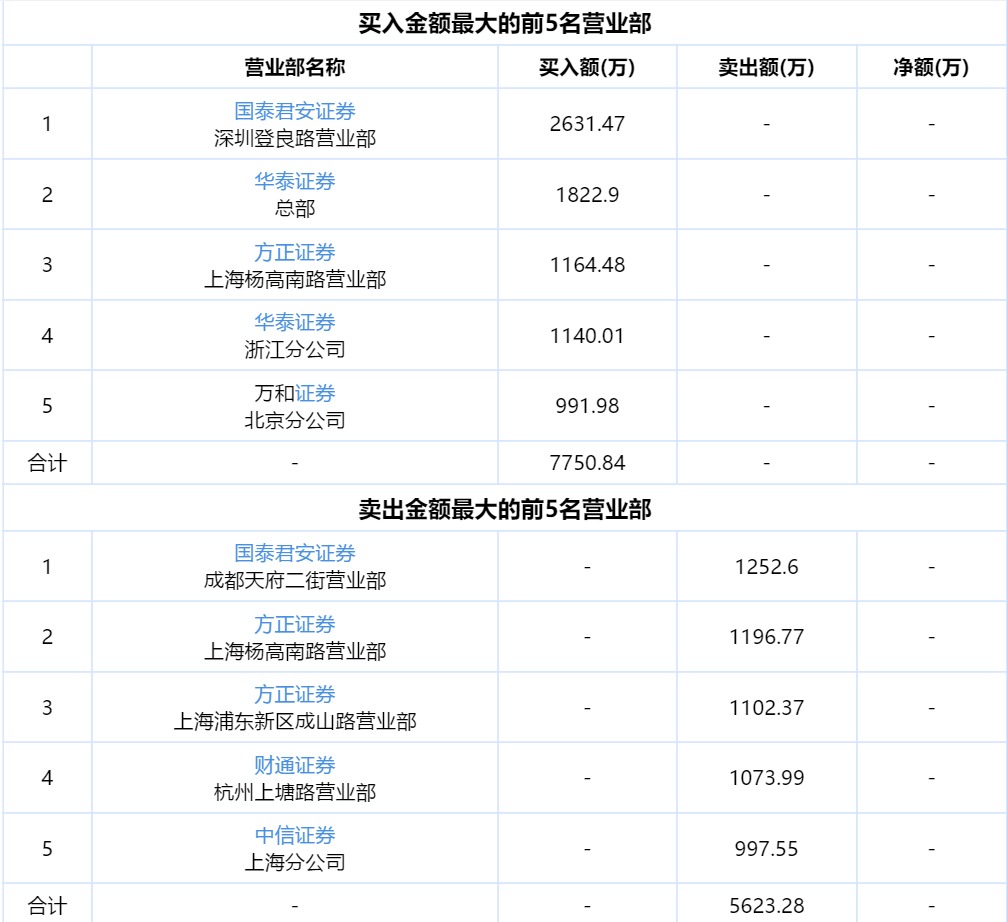1007x922 pixels.
Task: Click the 方正证券 link in buy row 3
Action: pos(296,253)
